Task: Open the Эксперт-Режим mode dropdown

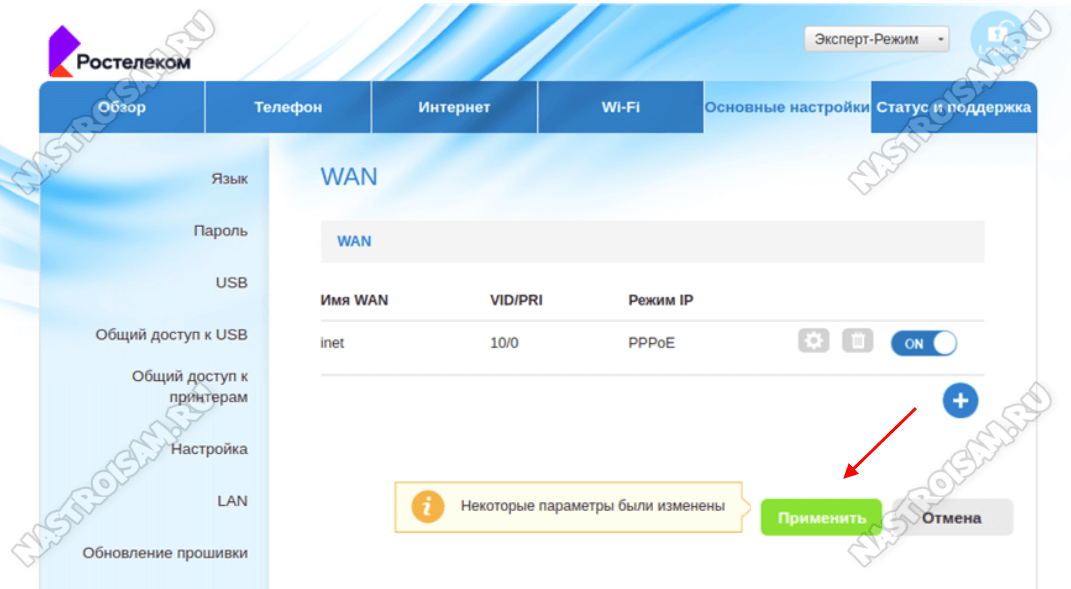Action: [x=876, y=40]
